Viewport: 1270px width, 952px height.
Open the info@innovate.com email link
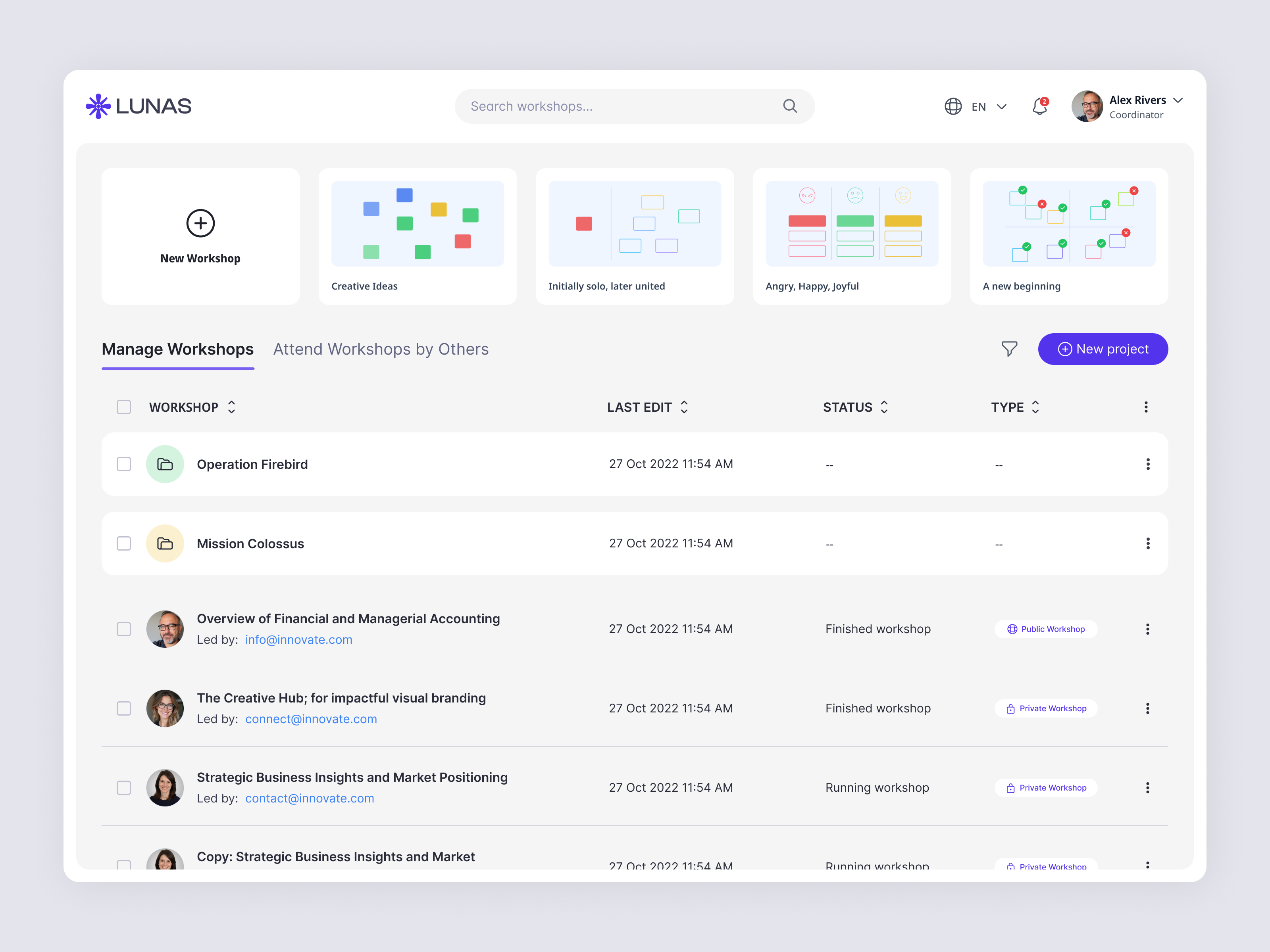(x=298, y=639)
